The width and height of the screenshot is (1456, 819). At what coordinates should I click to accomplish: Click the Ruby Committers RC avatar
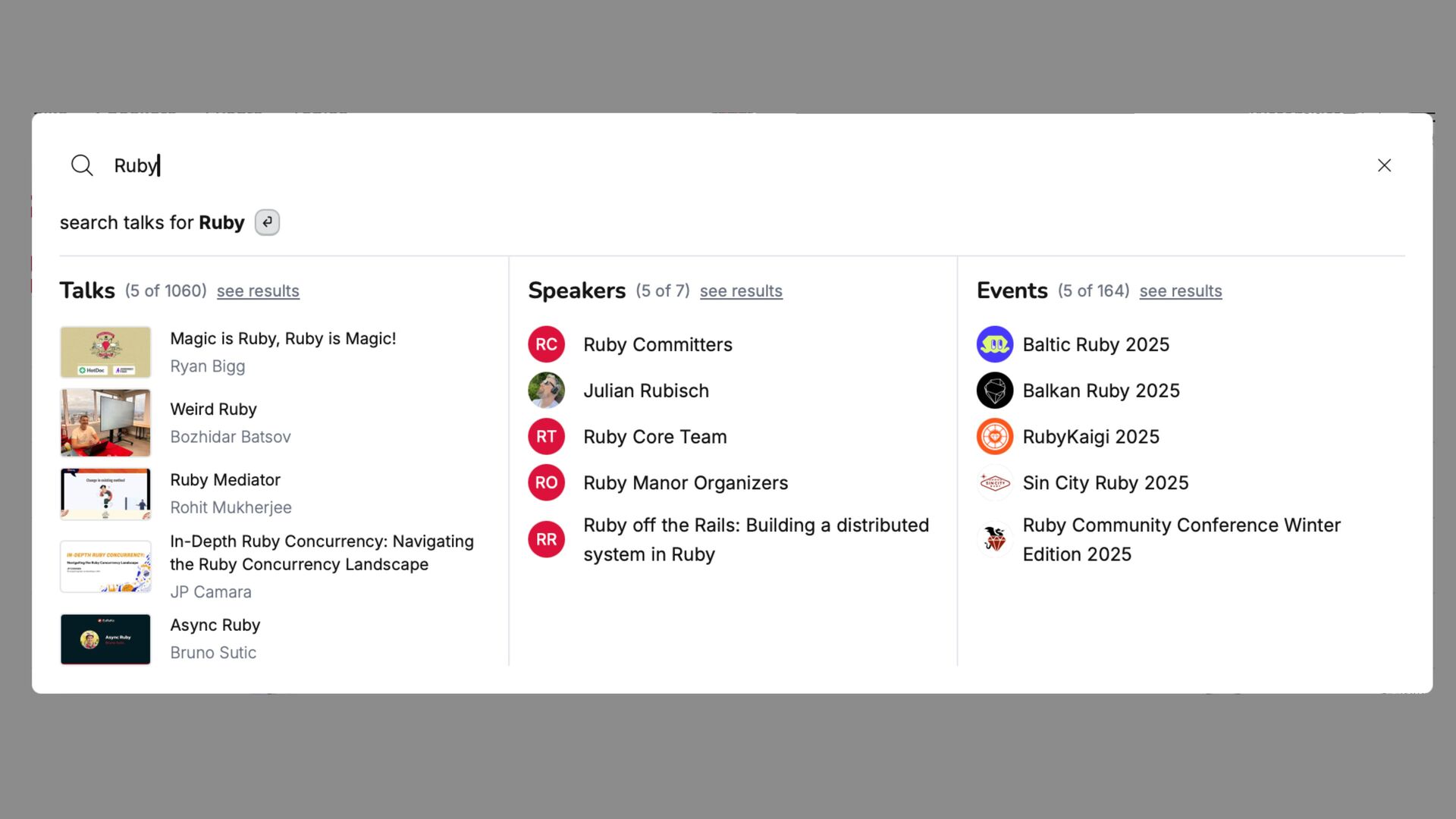click(546, 344)
